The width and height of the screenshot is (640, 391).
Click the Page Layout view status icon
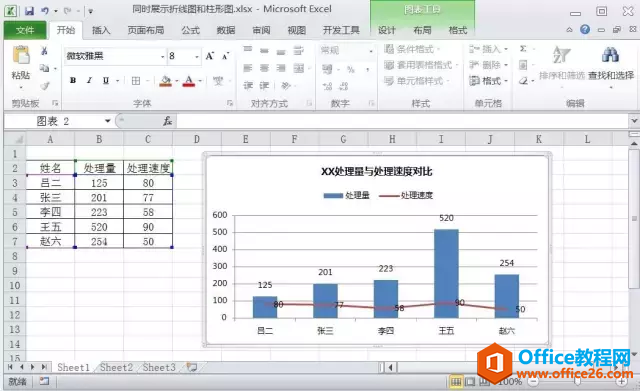[x=470, y=382]
